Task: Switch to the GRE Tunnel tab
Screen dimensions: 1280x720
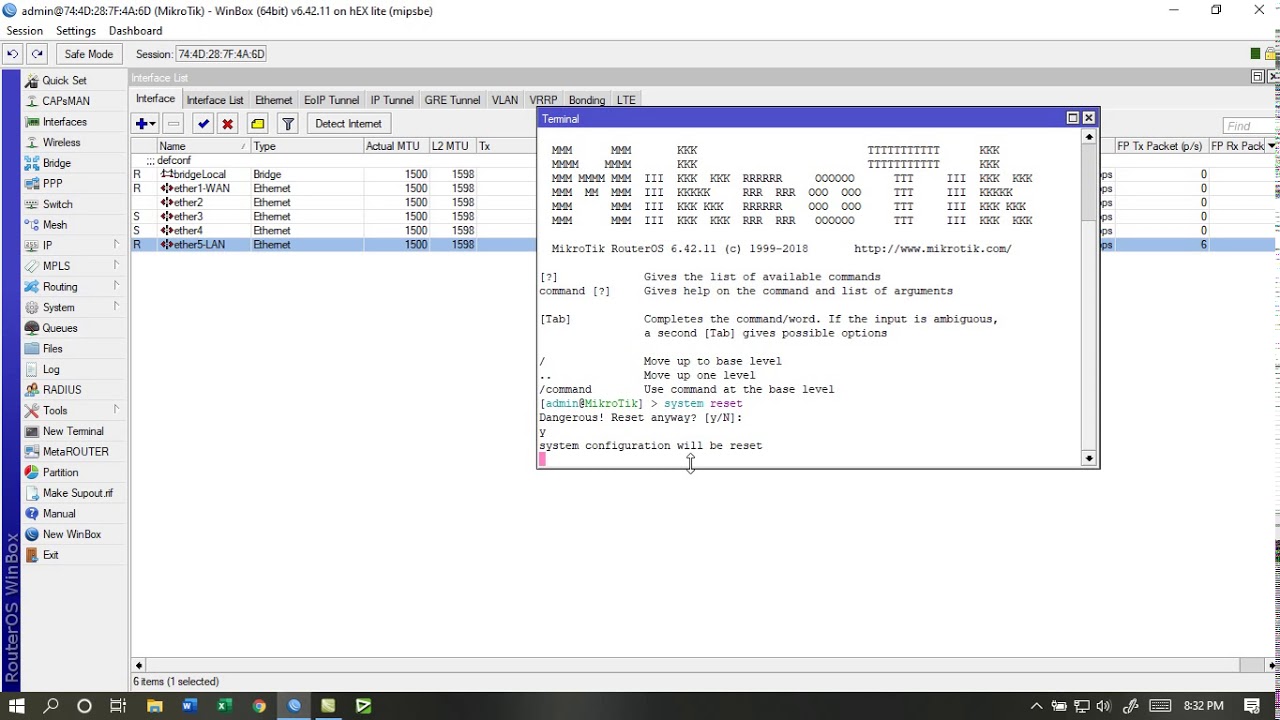Action: (452, 100)
